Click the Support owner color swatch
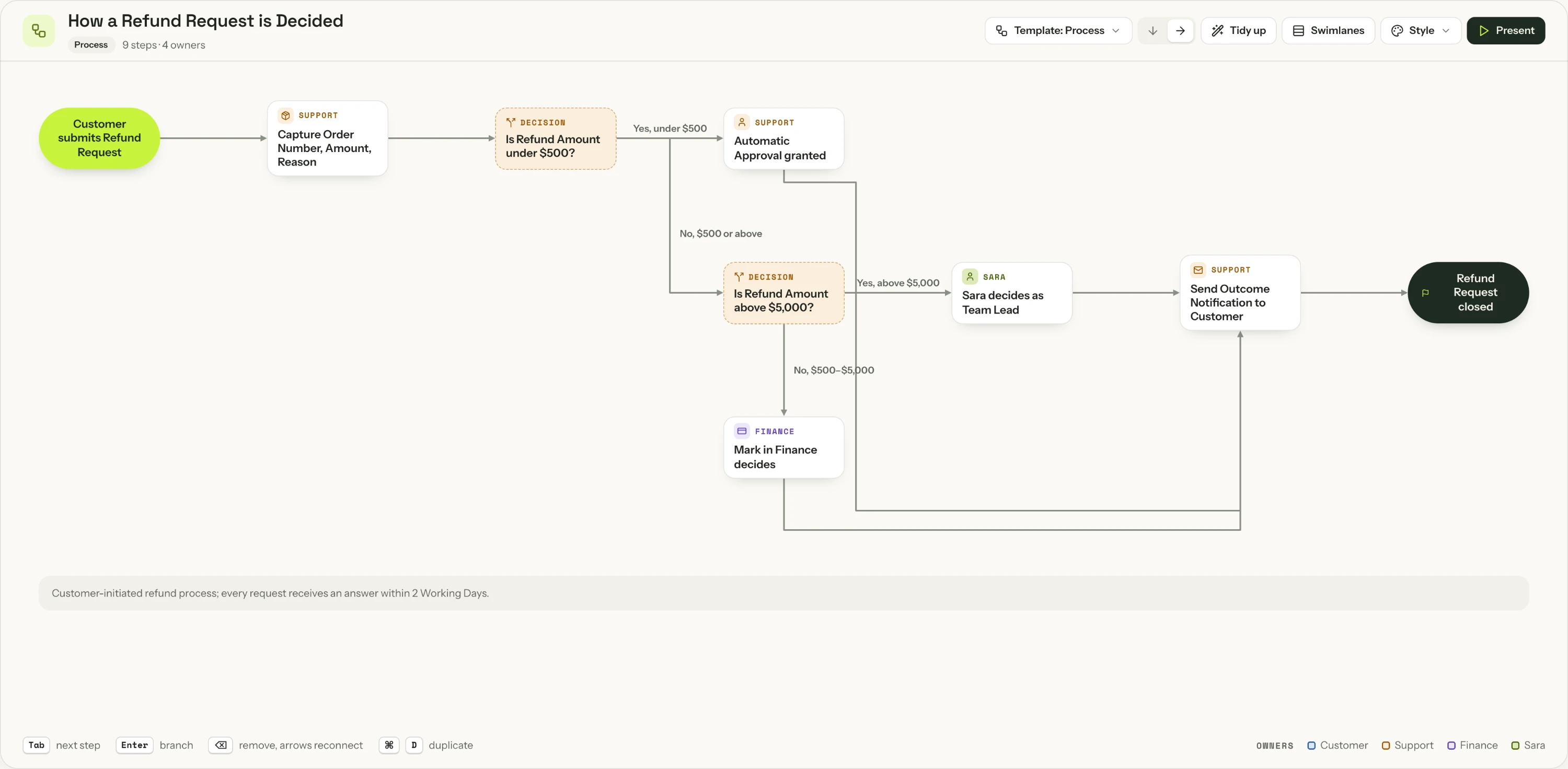This screenshot has width=1568, height=769. 1386,745
